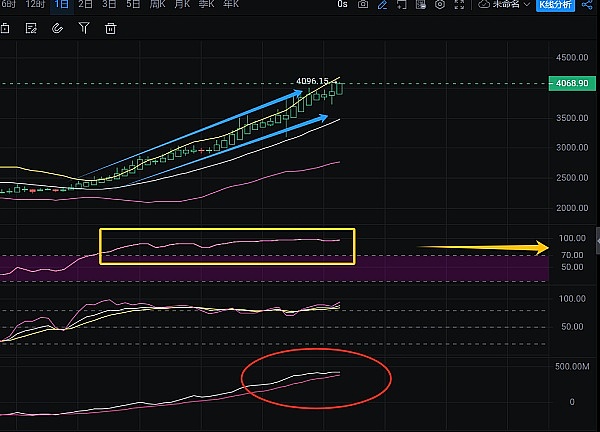Image resolution: width=600 pixels, height=432 pixels.
Task: Click the 0s countdown indicator
Action: coord(343,5)
